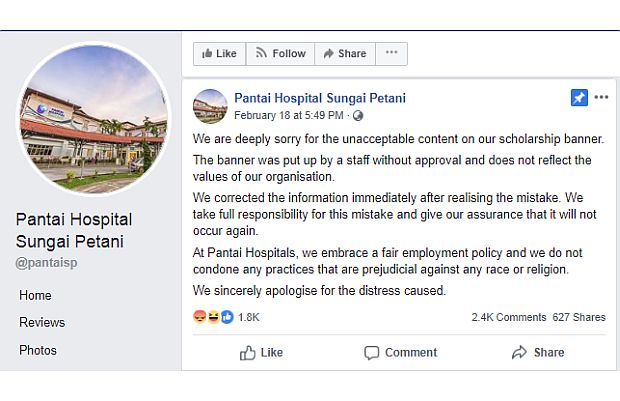Select Photos in the sidebar
Image resolution: width=620 pixels, height=401 pixels.
[38, 350]
